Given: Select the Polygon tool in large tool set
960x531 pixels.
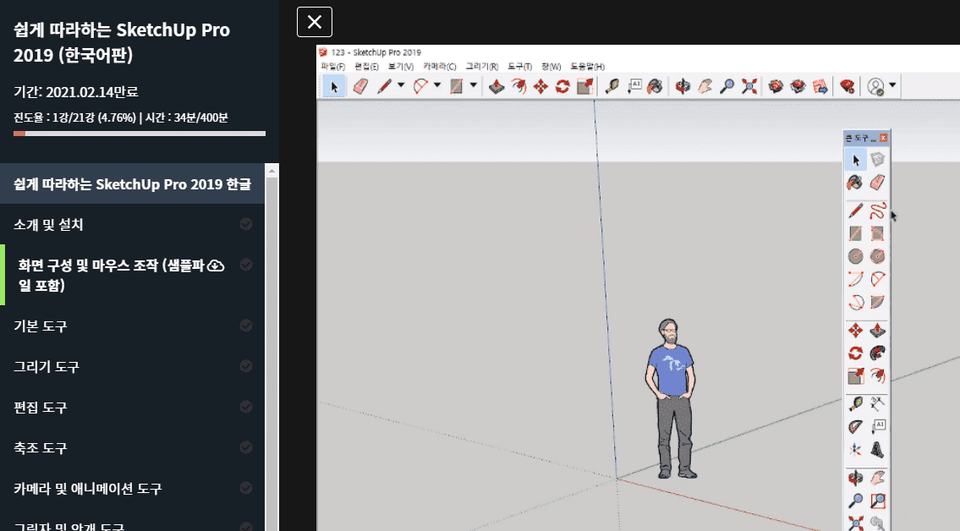Looking at the screenshot, I should pos(877,256).
